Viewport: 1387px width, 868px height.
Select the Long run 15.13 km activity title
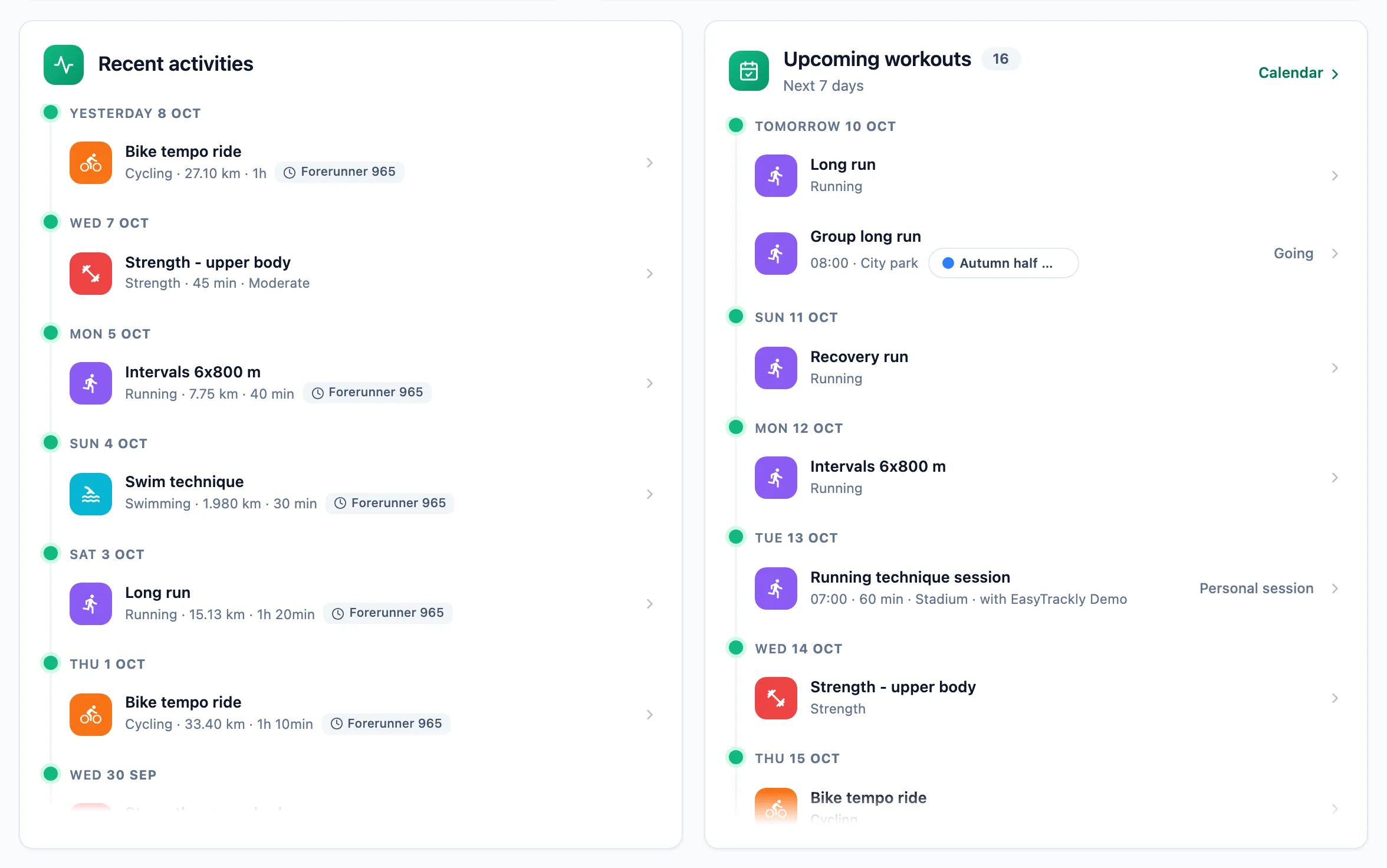pos(157,593)
